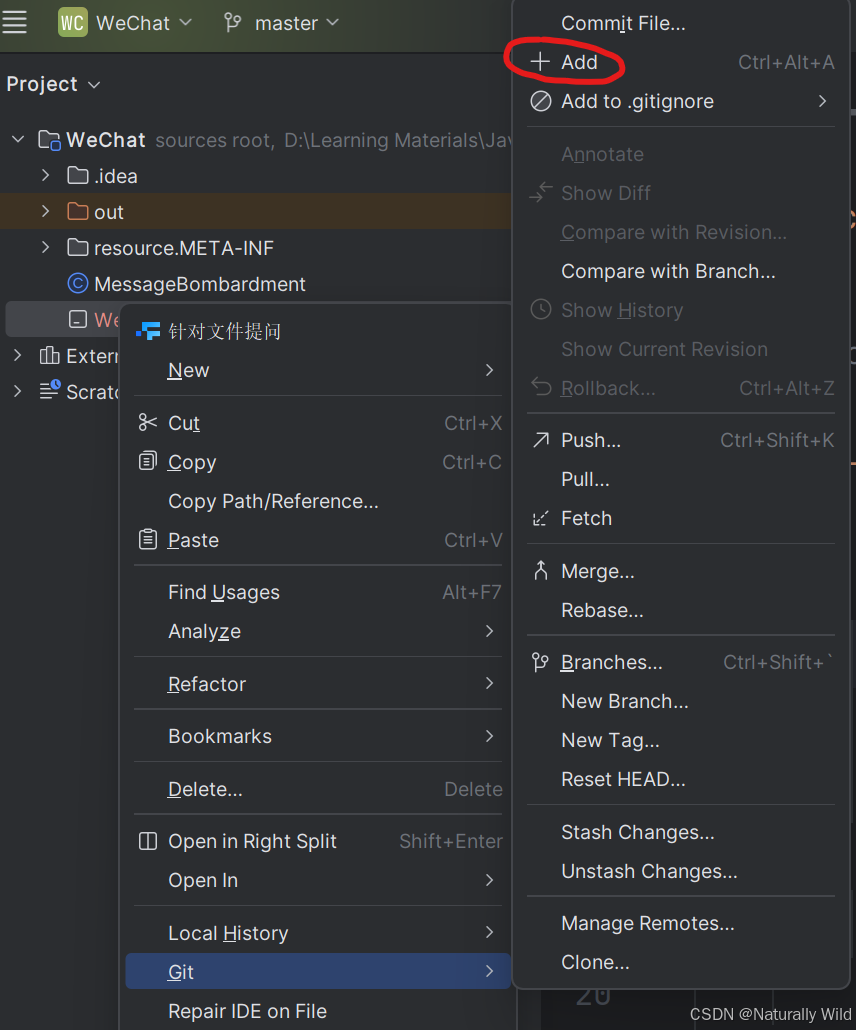Expand the resource.META-INF folder
Screen dimensions: 856x1030
pos(45,248)
